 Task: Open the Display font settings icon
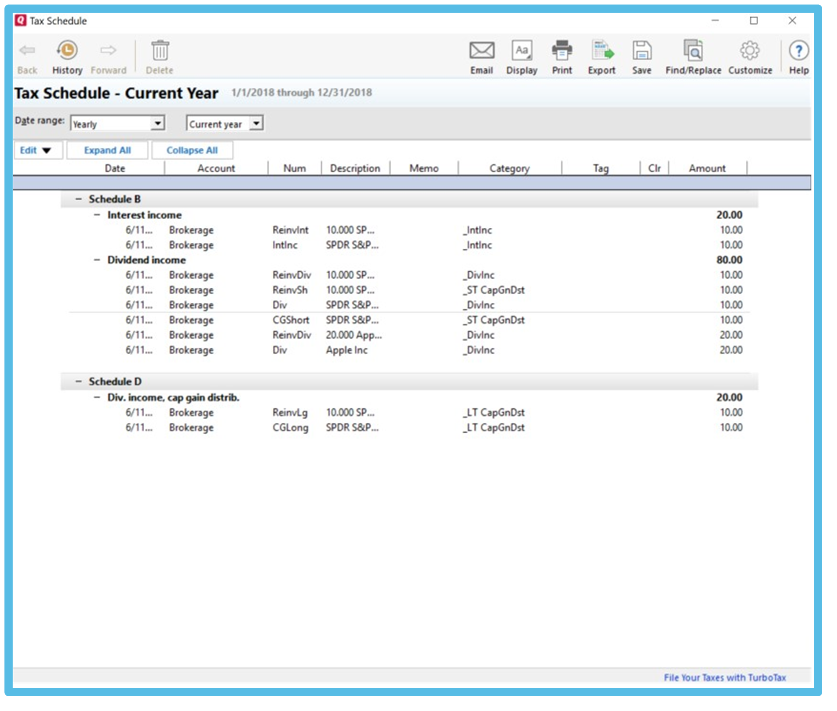click(522, 51)
